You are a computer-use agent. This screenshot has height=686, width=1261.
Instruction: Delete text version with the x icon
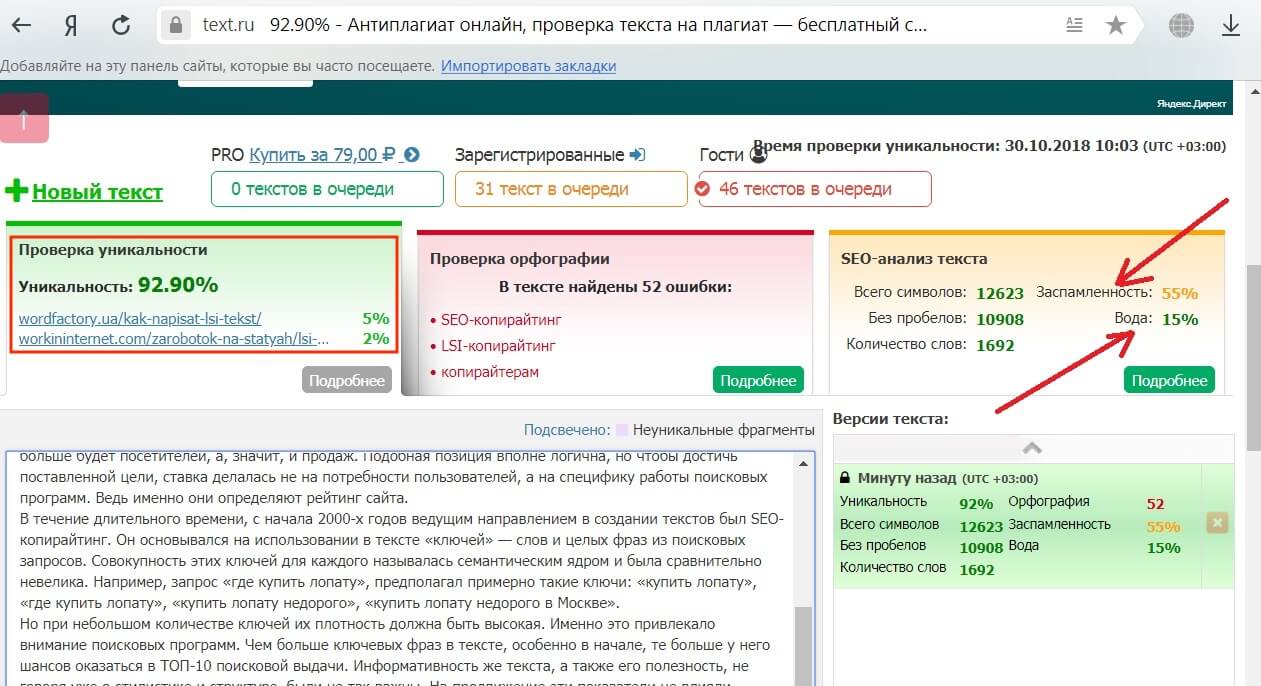pyautogui.click(x=1217, y=523)
